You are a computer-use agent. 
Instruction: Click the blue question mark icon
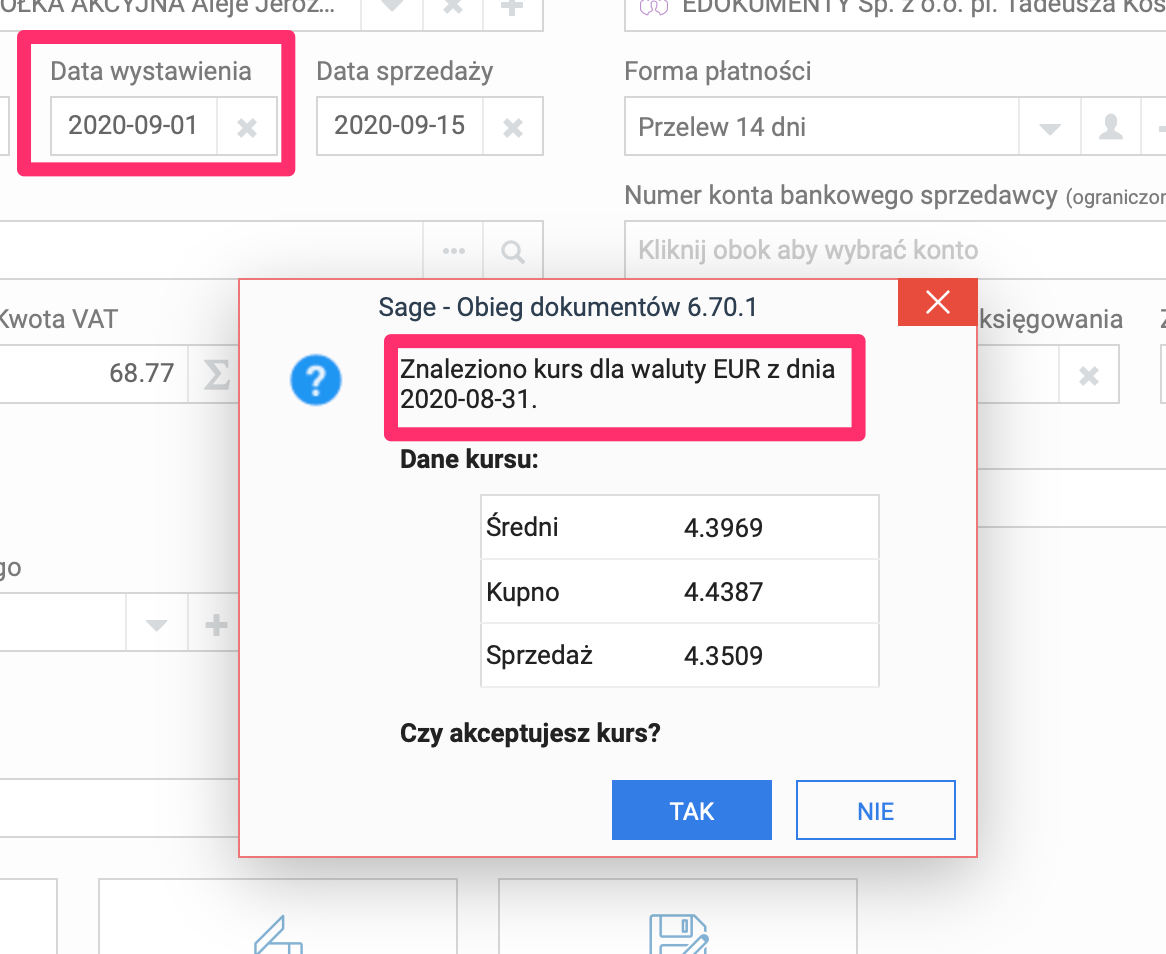(316, 380)
